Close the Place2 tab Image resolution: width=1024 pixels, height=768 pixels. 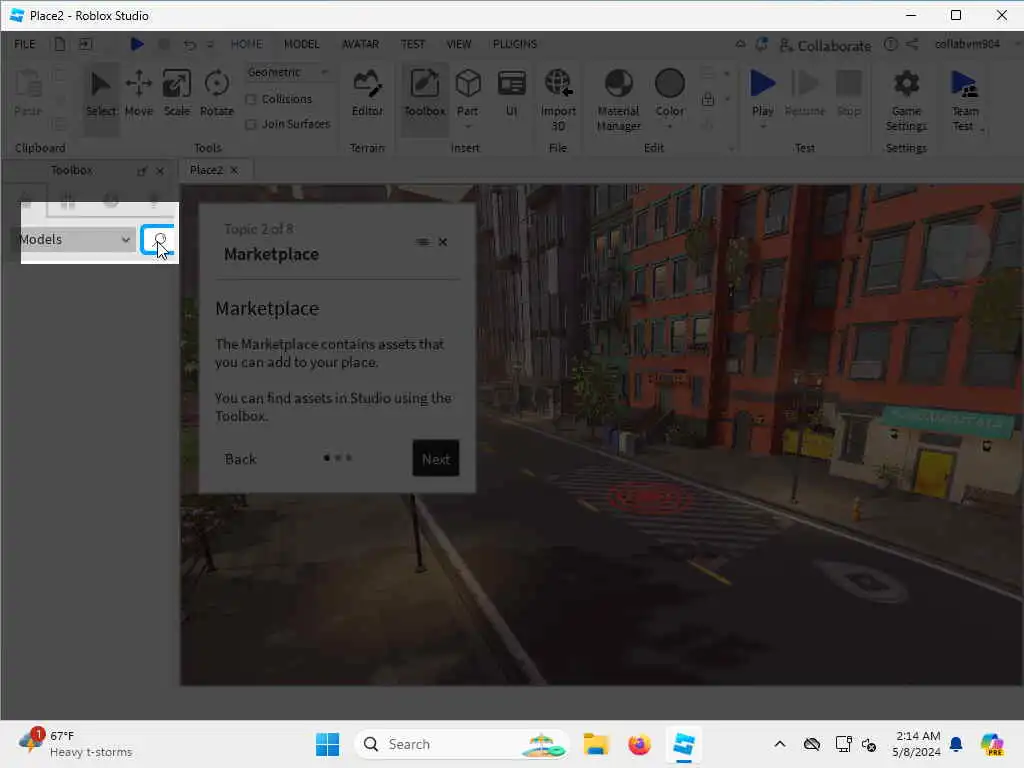click(234, 170)
